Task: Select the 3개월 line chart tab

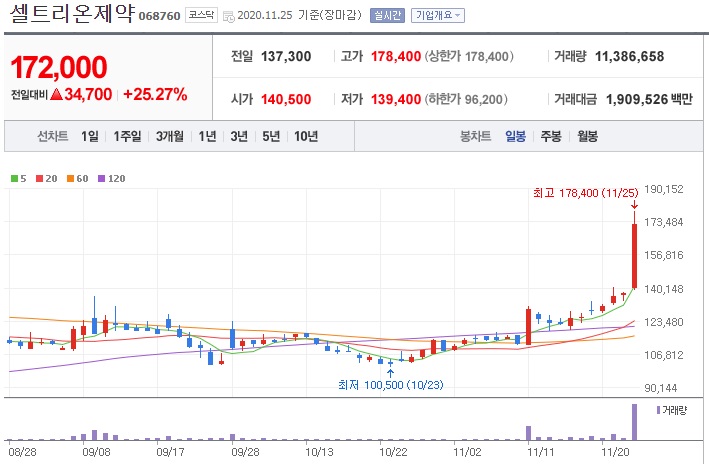Action: pos(170,136)
